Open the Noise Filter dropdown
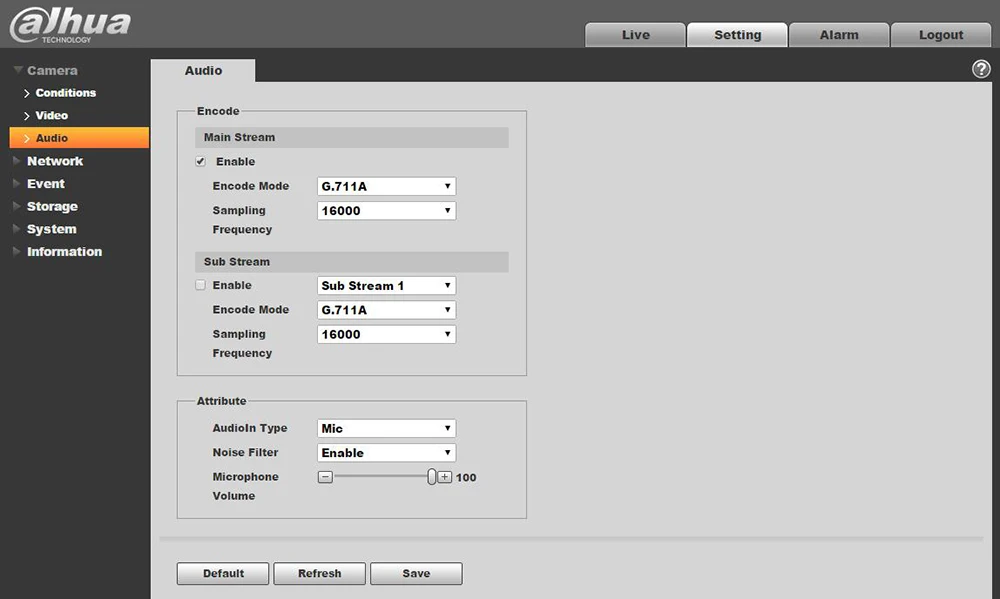The height and width of the screenshot is (599, 1000). point(386,453)
